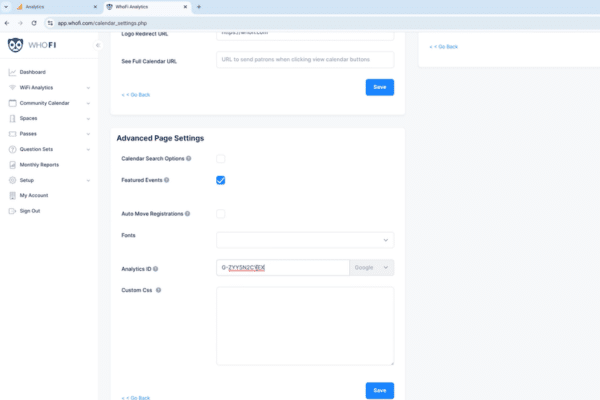600x400 pixels.
Task: Open the Google analytics provider dropdown
Action: tap(372, 268)
